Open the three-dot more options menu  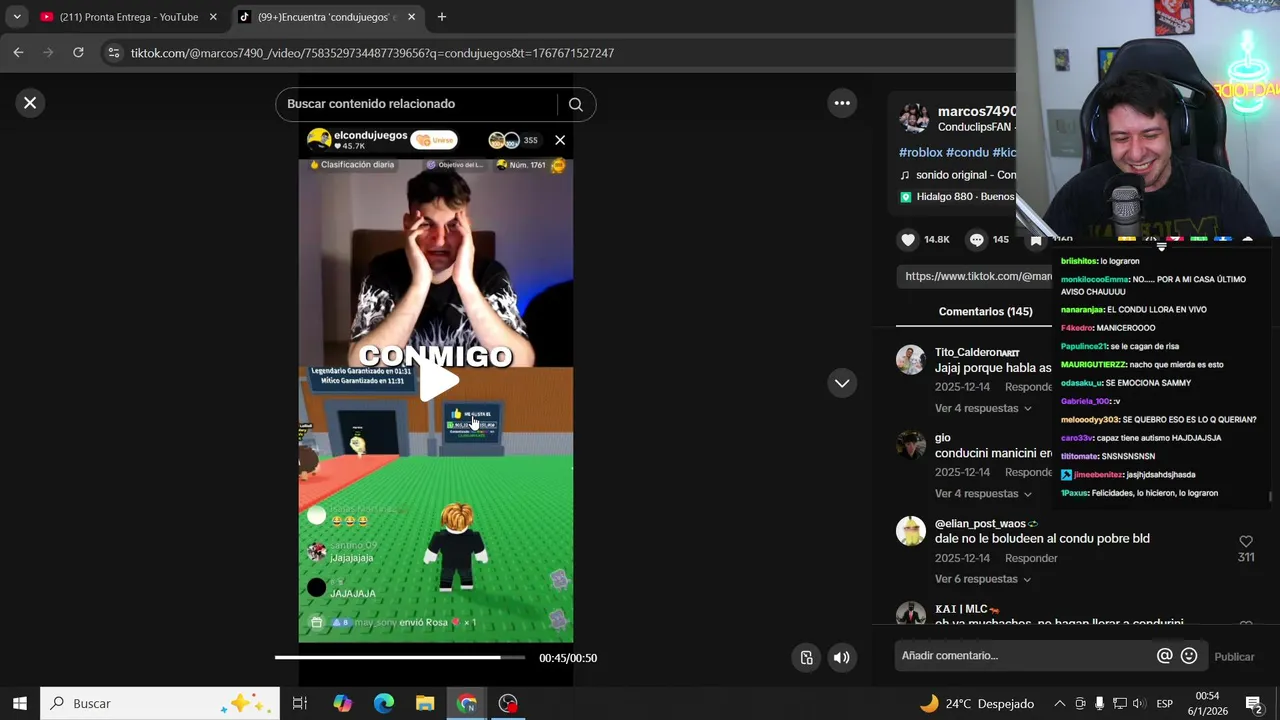842,103
